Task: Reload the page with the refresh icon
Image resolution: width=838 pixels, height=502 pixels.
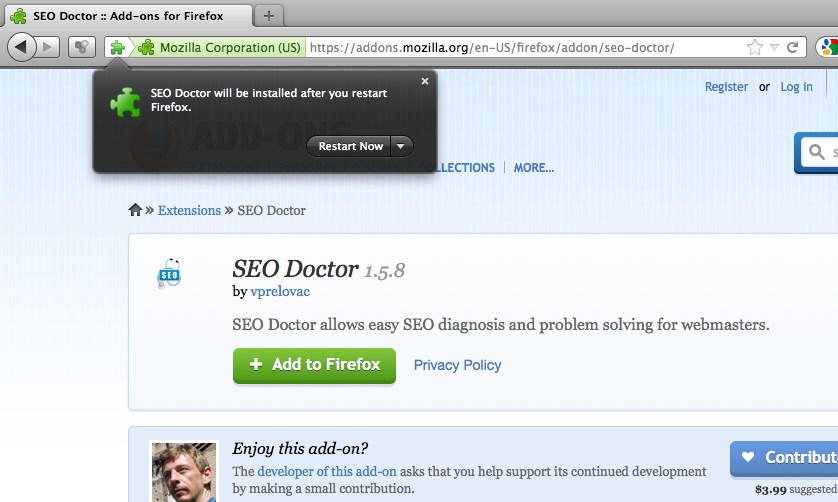Action: point(793,48)
